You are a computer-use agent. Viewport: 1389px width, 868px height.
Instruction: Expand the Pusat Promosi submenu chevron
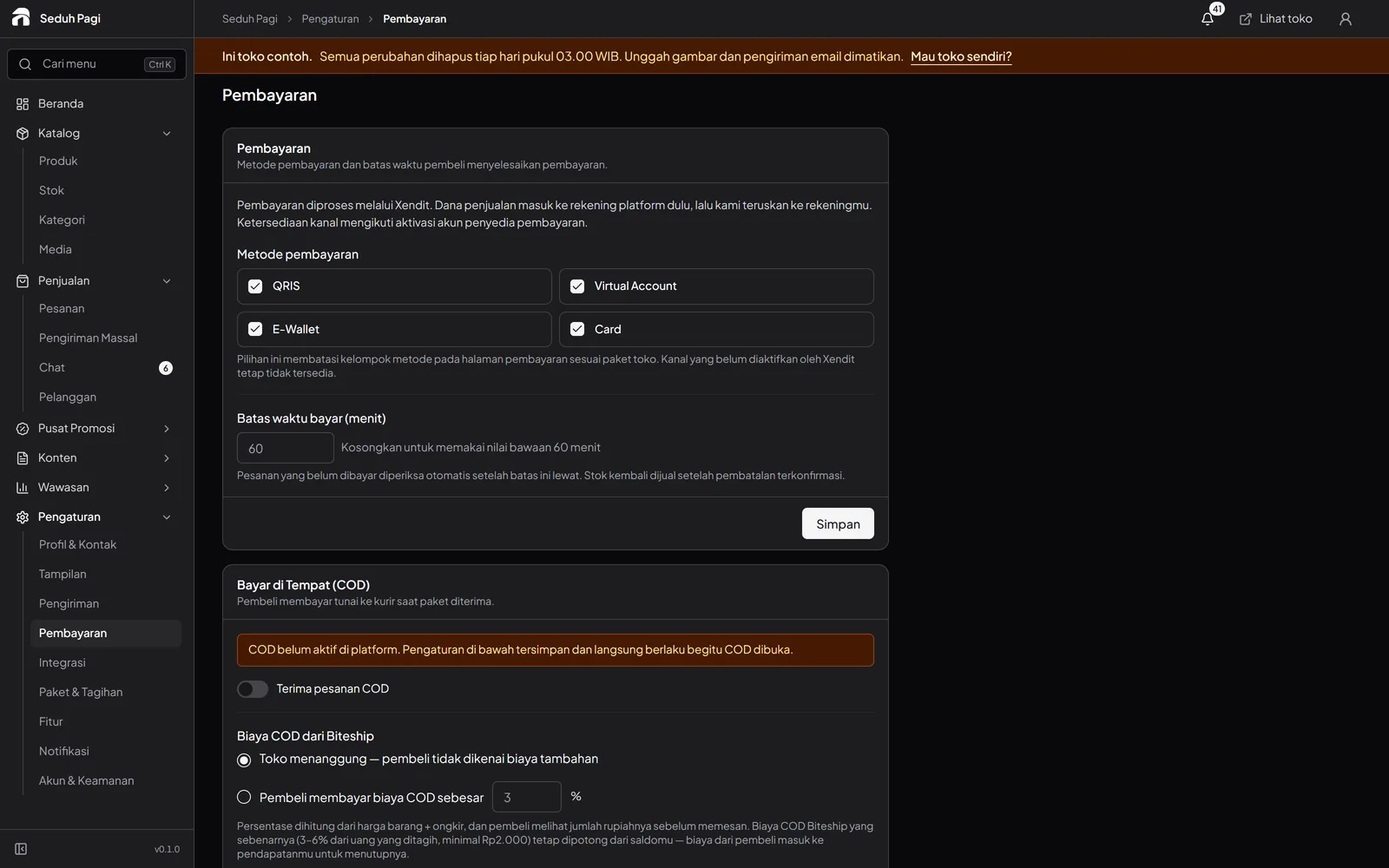pyautogui.click(x=167, y=429)
